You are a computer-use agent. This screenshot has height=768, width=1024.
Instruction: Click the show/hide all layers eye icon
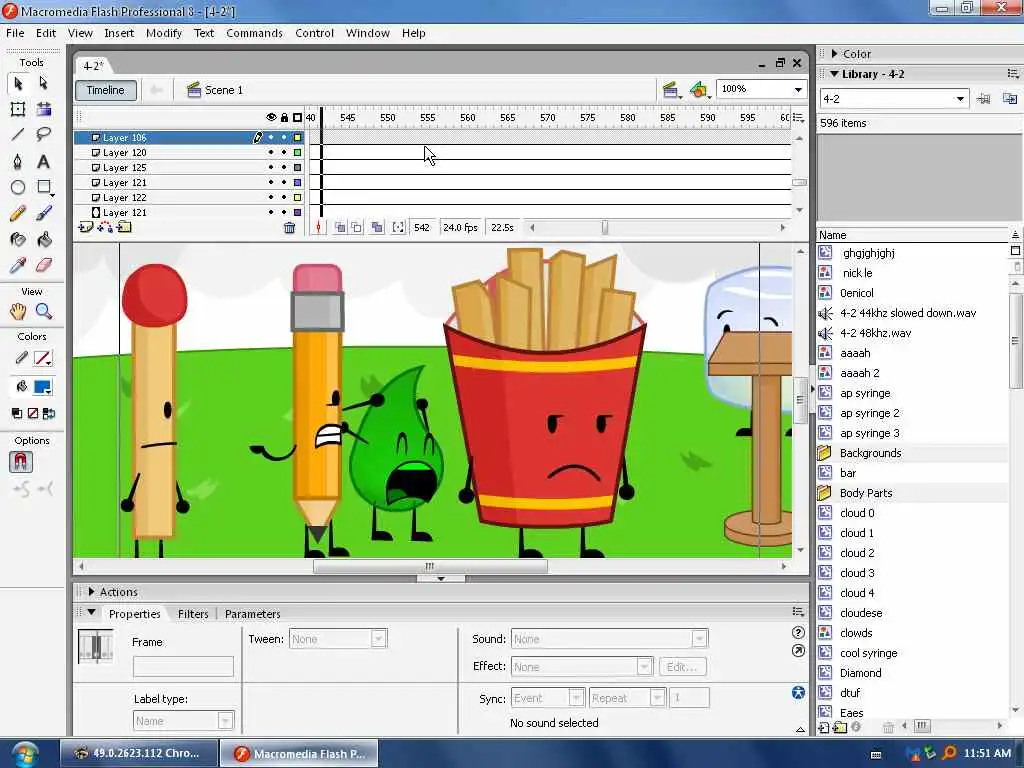point(271,118)
